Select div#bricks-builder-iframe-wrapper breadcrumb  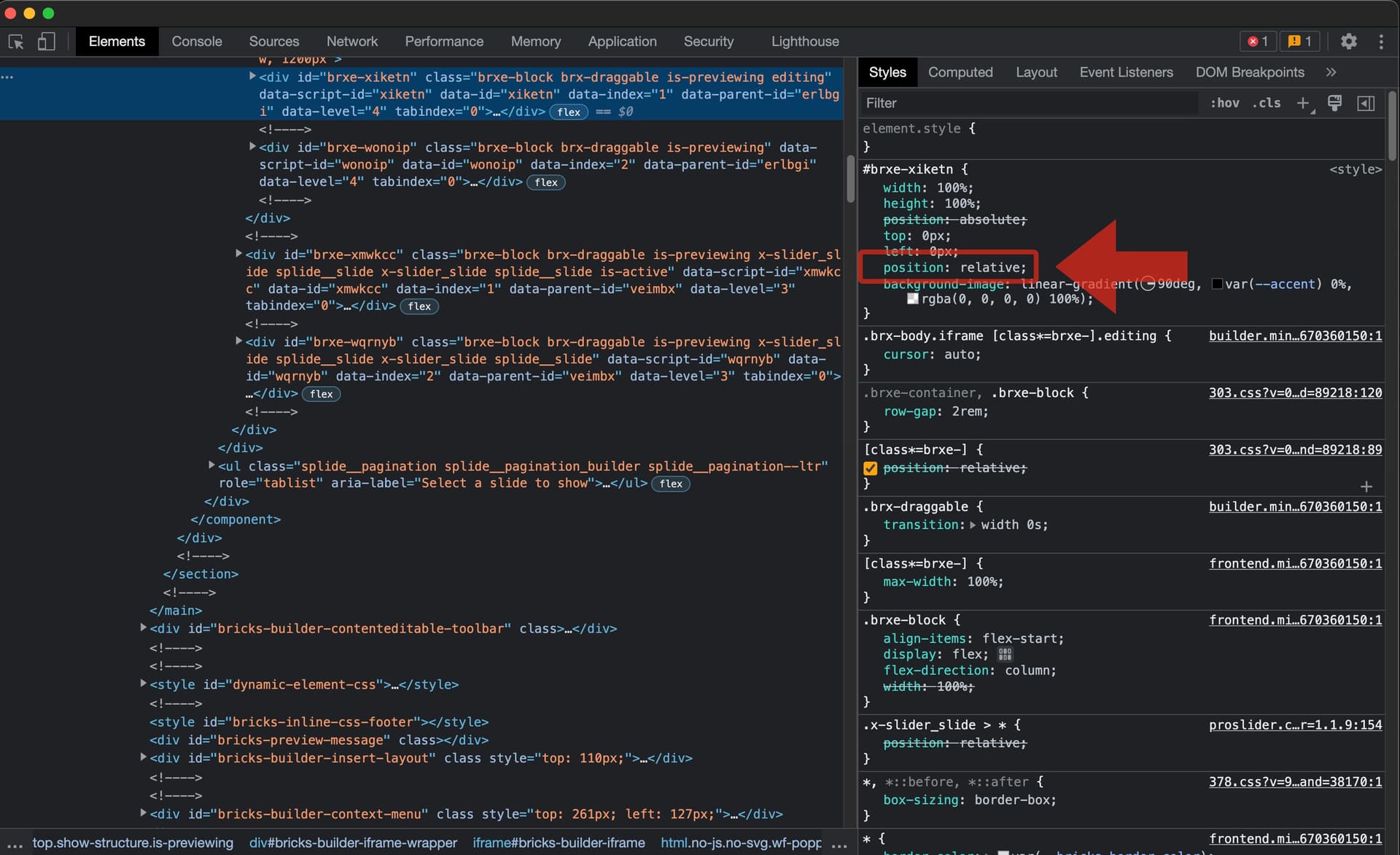pos(353,843)
